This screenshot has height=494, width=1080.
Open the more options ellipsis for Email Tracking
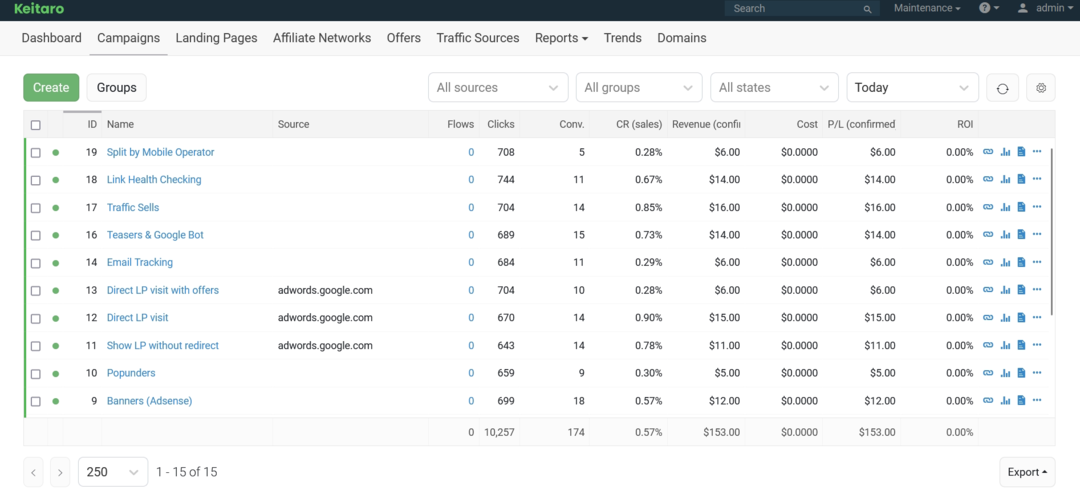[1037, 263]
